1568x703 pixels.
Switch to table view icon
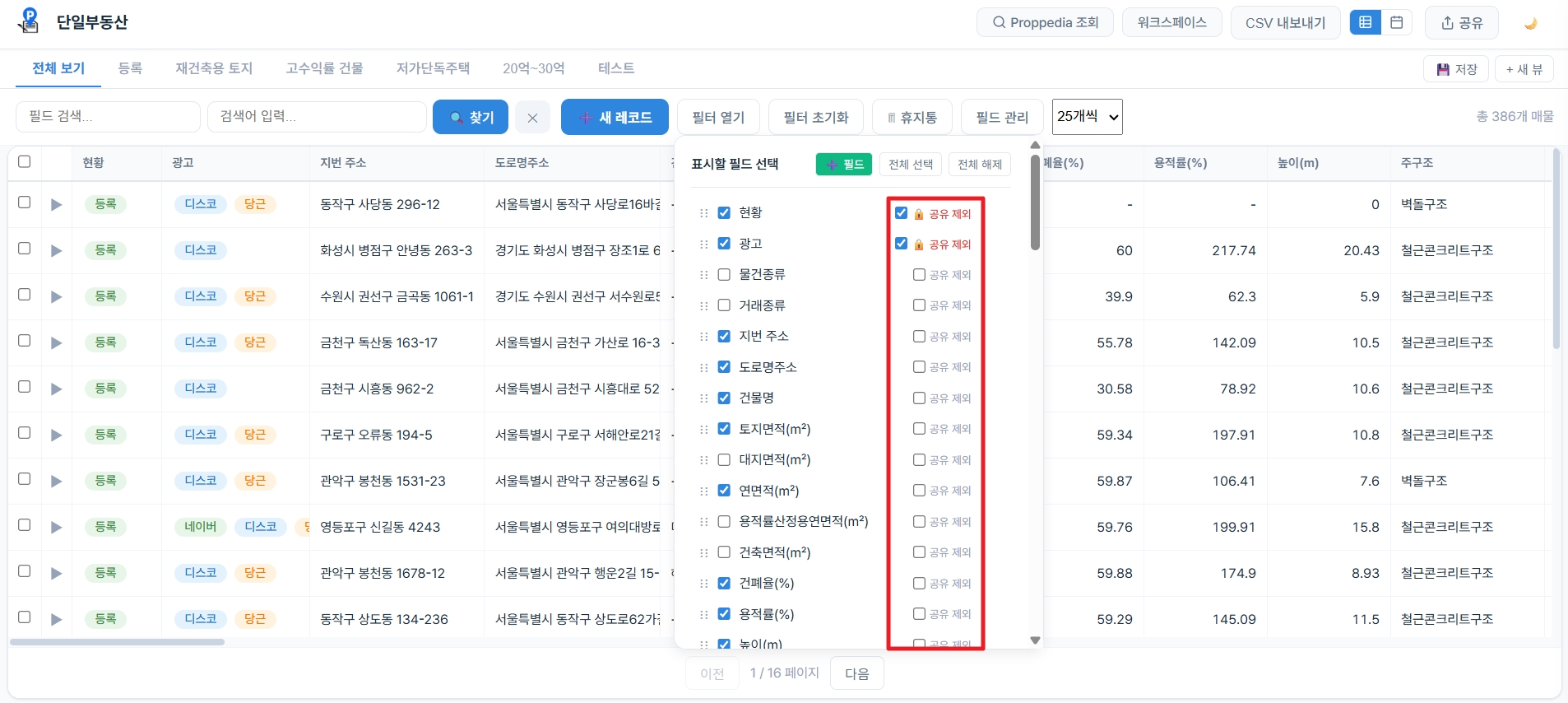[x=1366, y=22]
